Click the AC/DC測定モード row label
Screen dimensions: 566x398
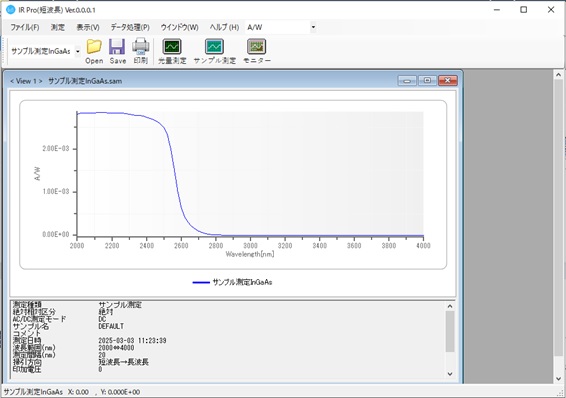39,319
